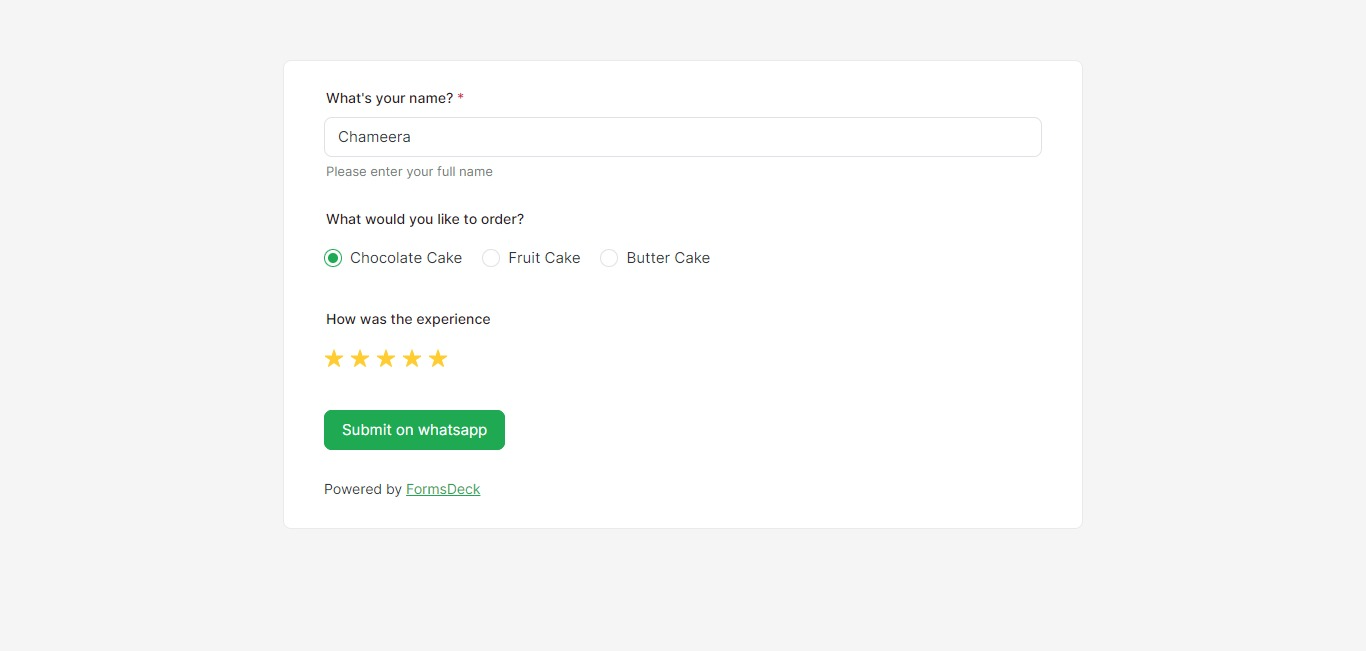Screen dimensions: 1366x651
Task: Click the Butter Cake label text
Action: point(667,257)
